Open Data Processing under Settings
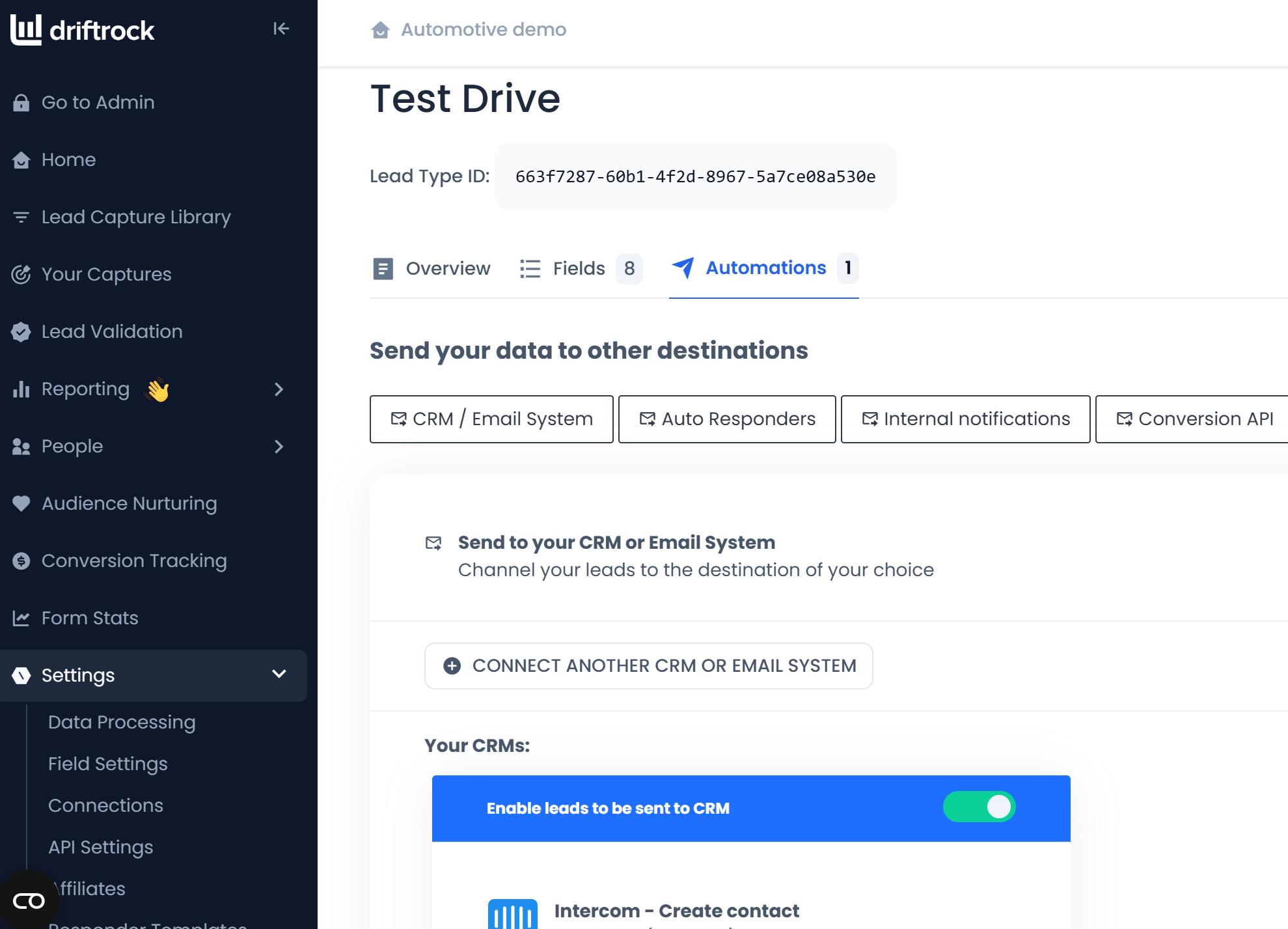Screen dimensions: 1288x929 click(122, 722)
